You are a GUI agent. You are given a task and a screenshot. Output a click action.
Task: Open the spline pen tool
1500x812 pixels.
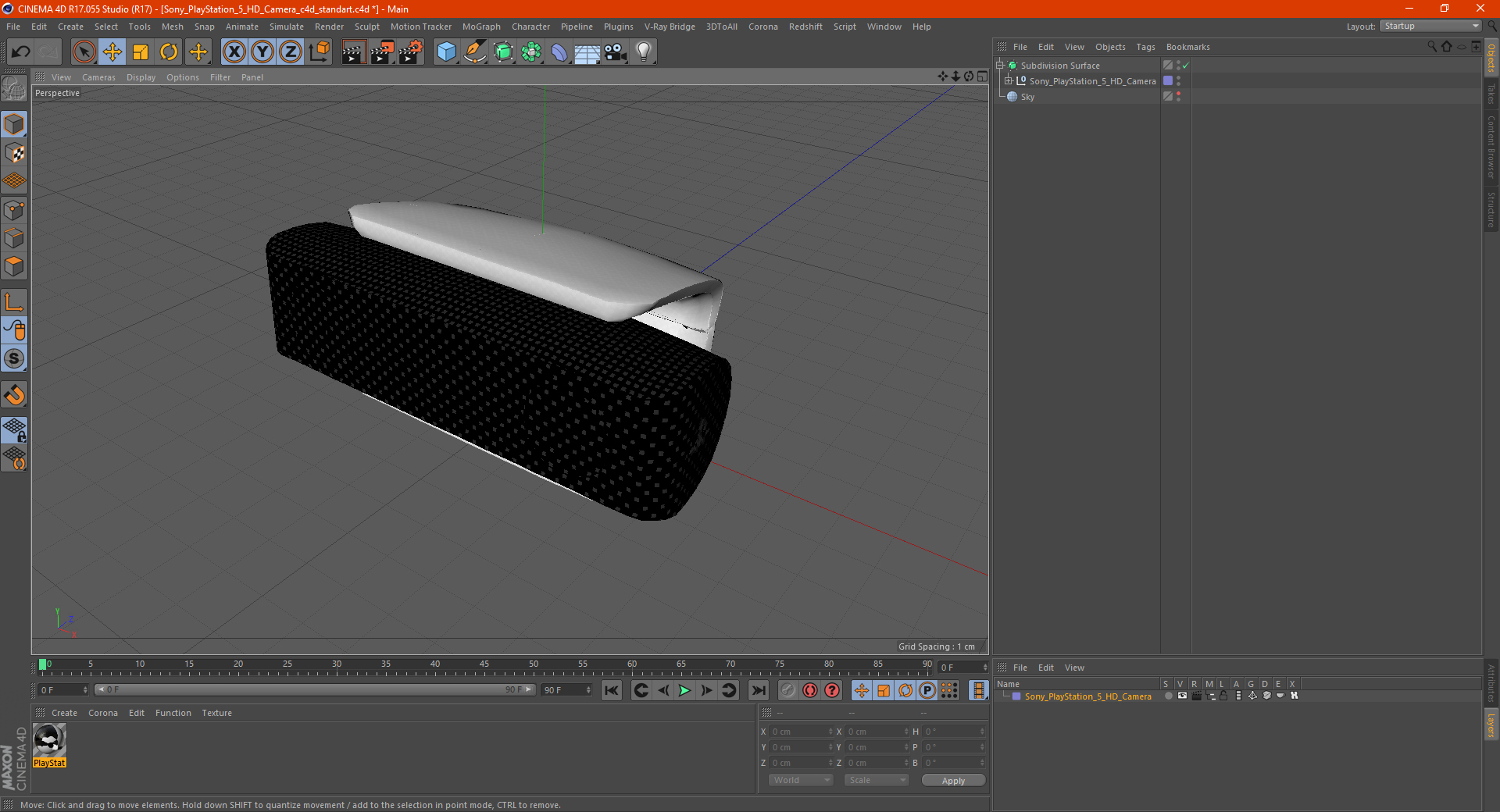tap(474, 52)
